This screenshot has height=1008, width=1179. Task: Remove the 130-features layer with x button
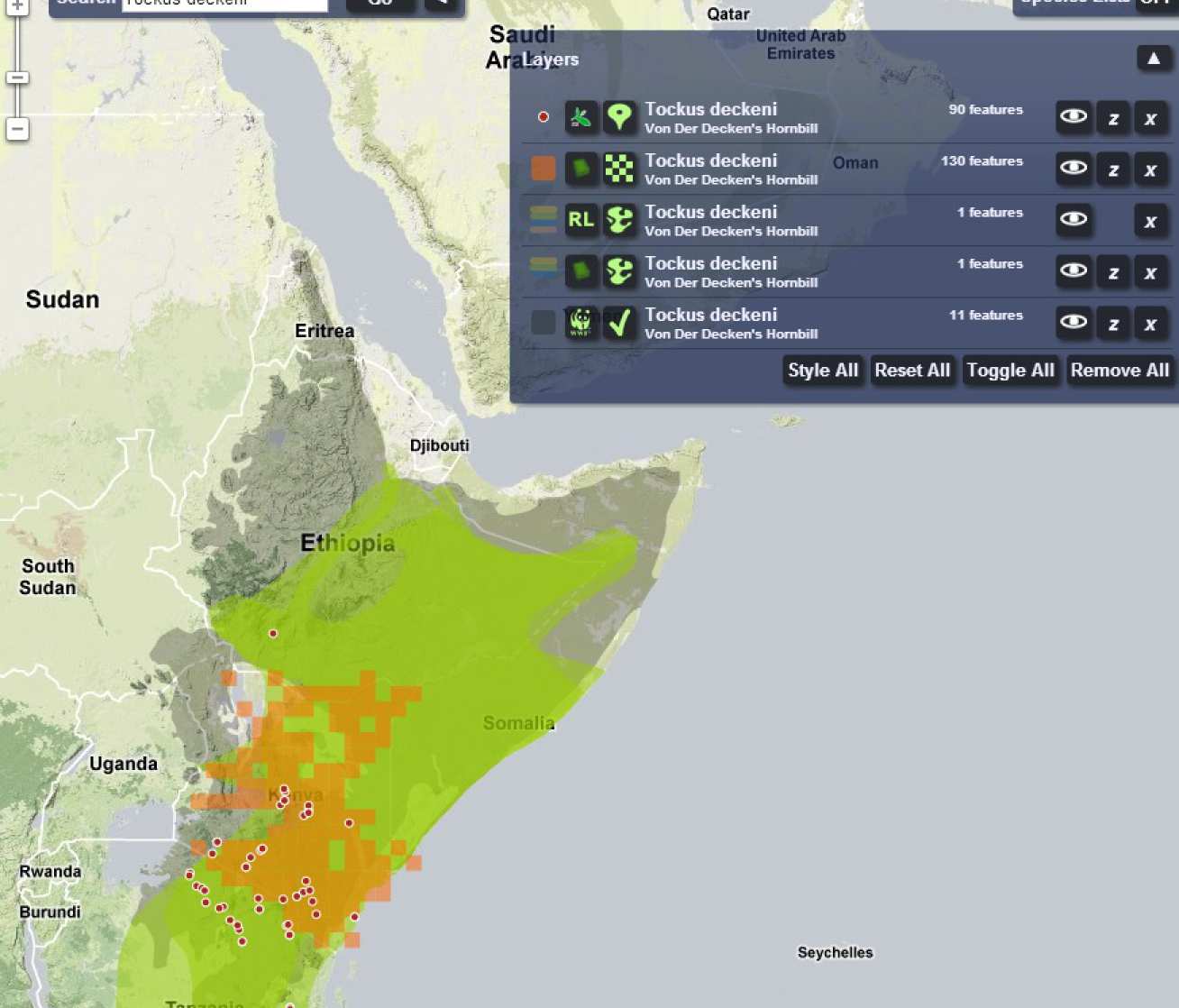coord(1151,170)
